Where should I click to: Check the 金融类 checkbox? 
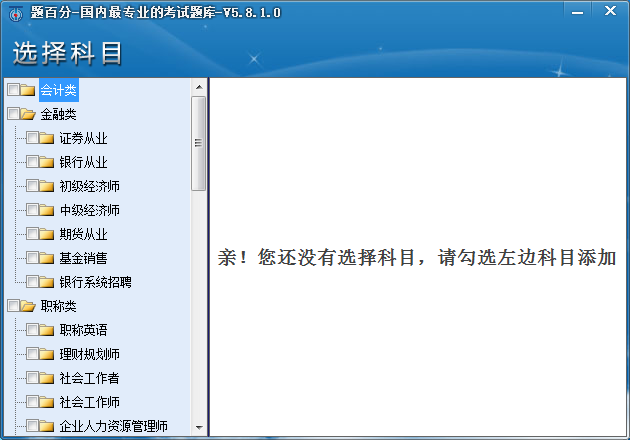tap(13, 114)
